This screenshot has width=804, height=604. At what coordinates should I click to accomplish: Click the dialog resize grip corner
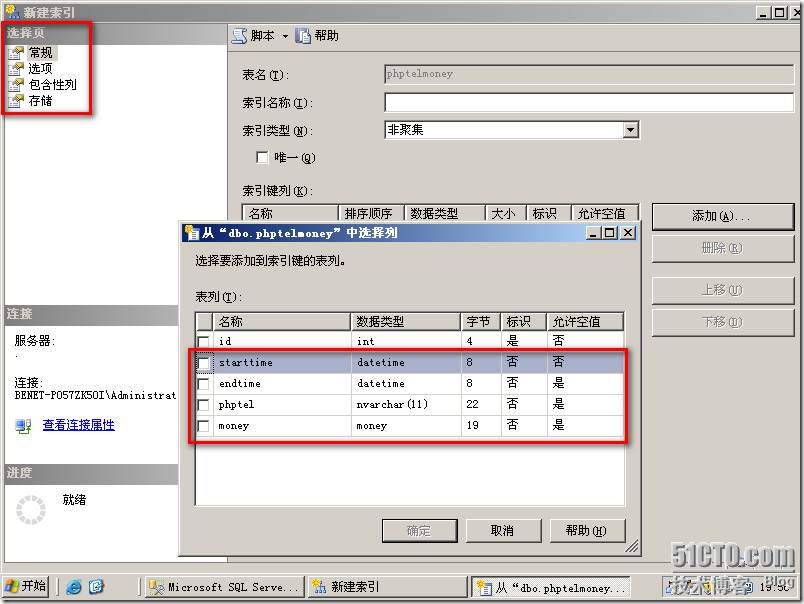pyautogui.click(x=632, y=547)
